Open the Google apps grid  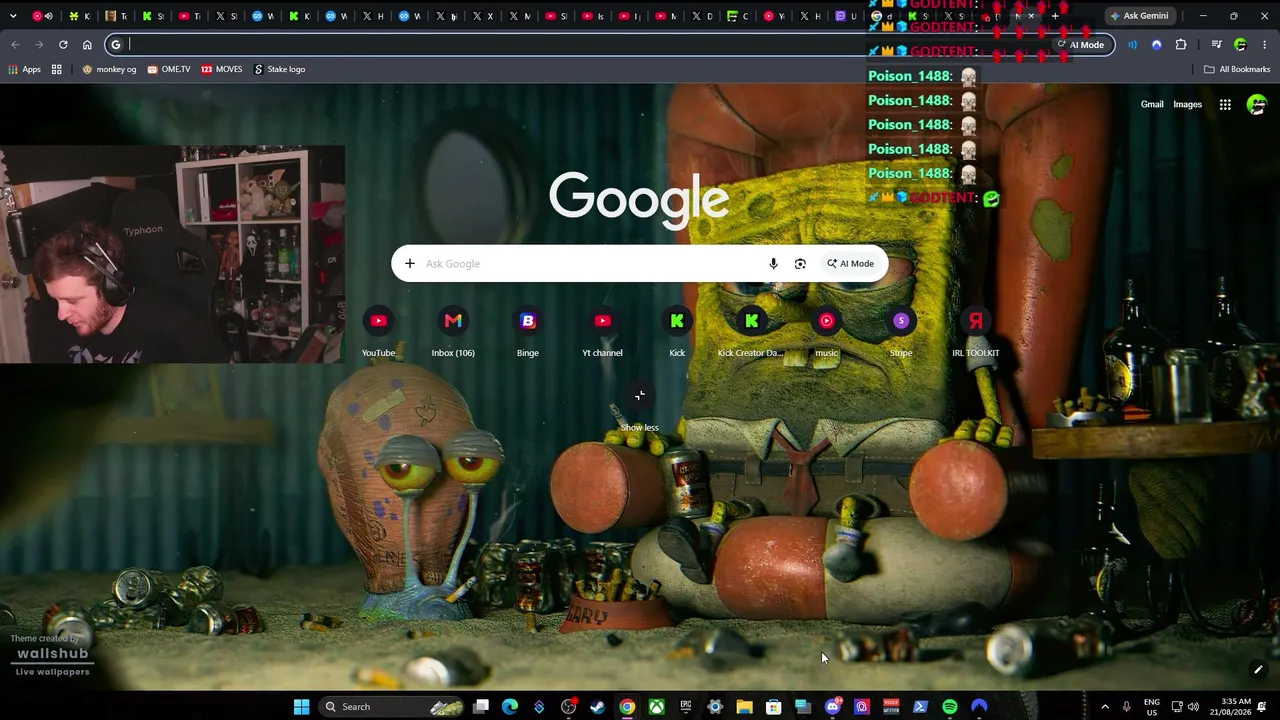[x=1225, y=104]
